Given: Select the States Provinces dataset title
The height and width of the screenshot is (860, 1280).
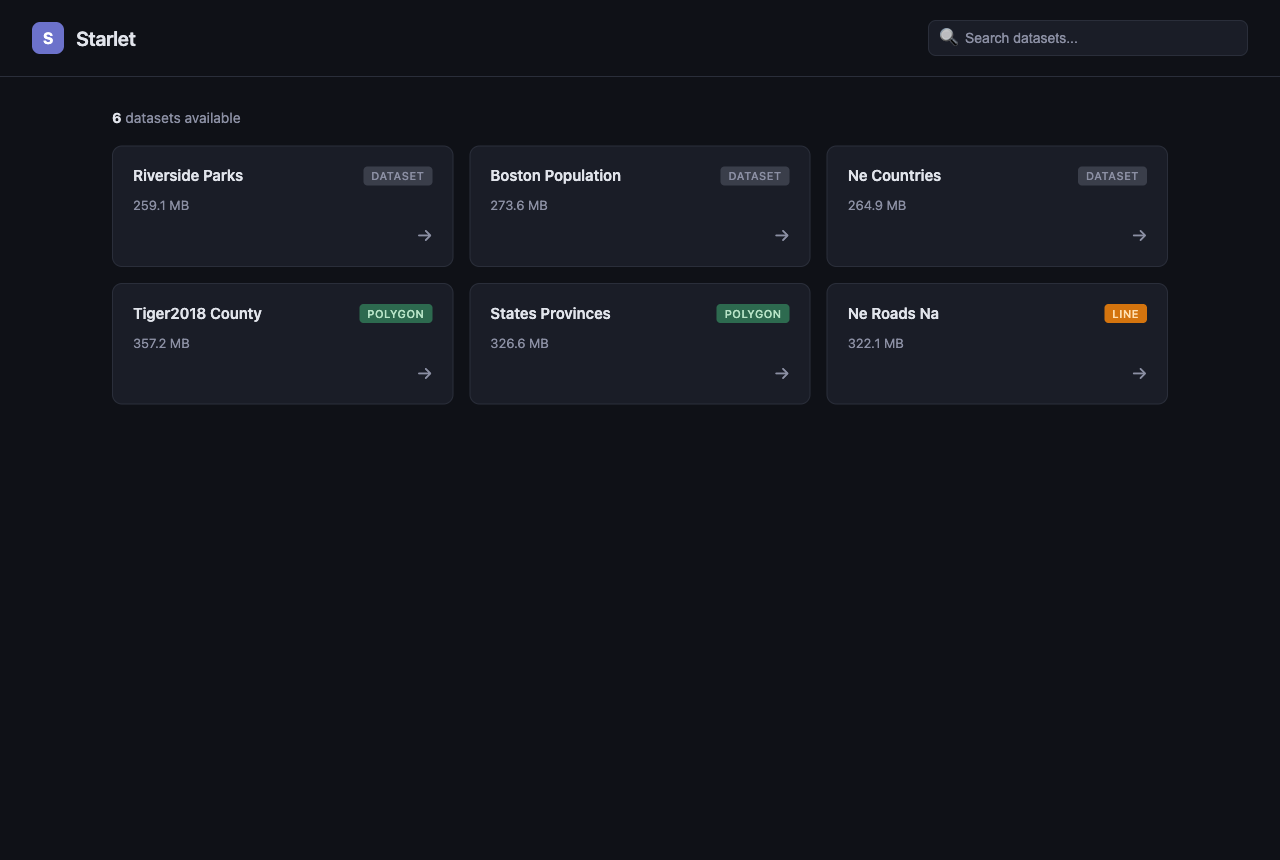Looking at the screenshot, I should [x=550, y=313].
